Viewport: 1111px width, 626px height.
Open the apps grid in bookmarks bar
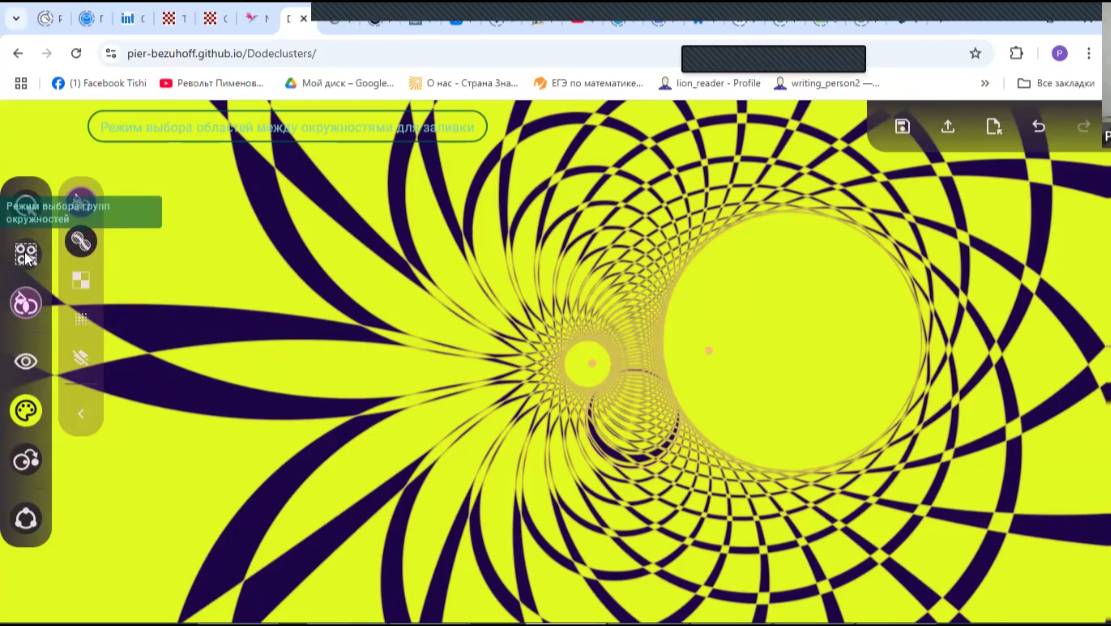coord(21,83)
